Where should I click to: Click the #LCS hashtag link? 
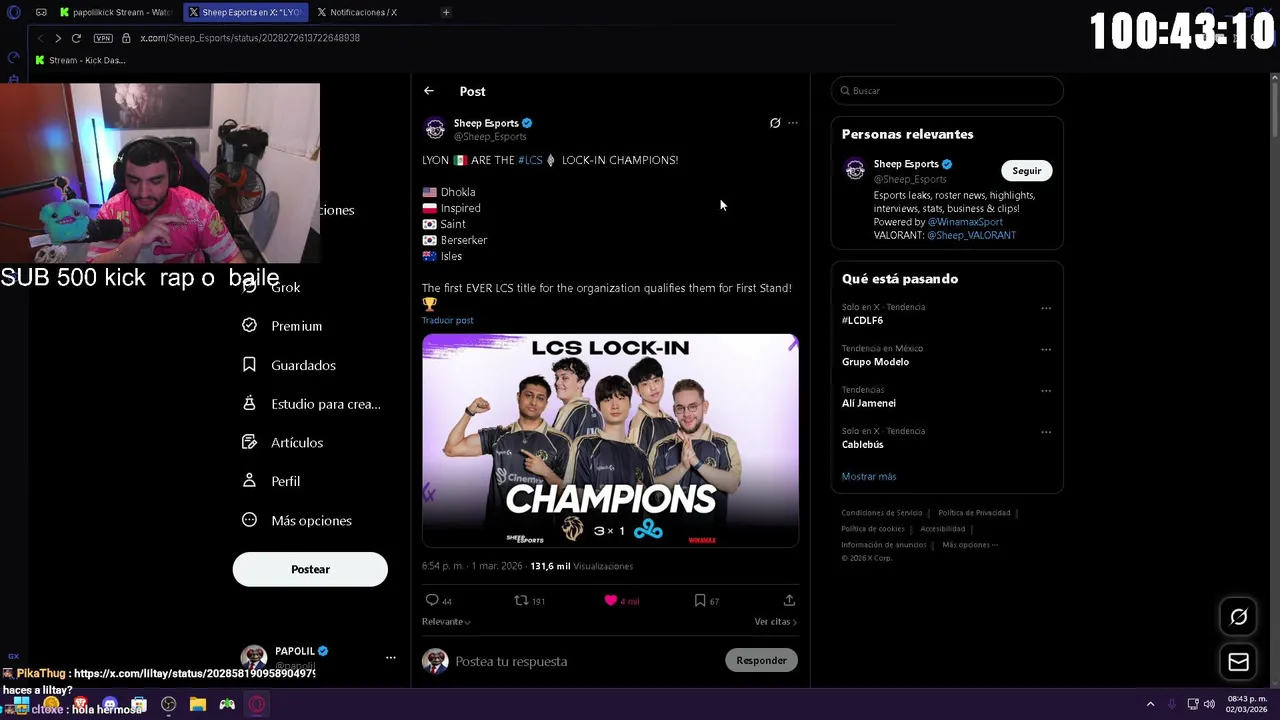[x=530, y=160]
